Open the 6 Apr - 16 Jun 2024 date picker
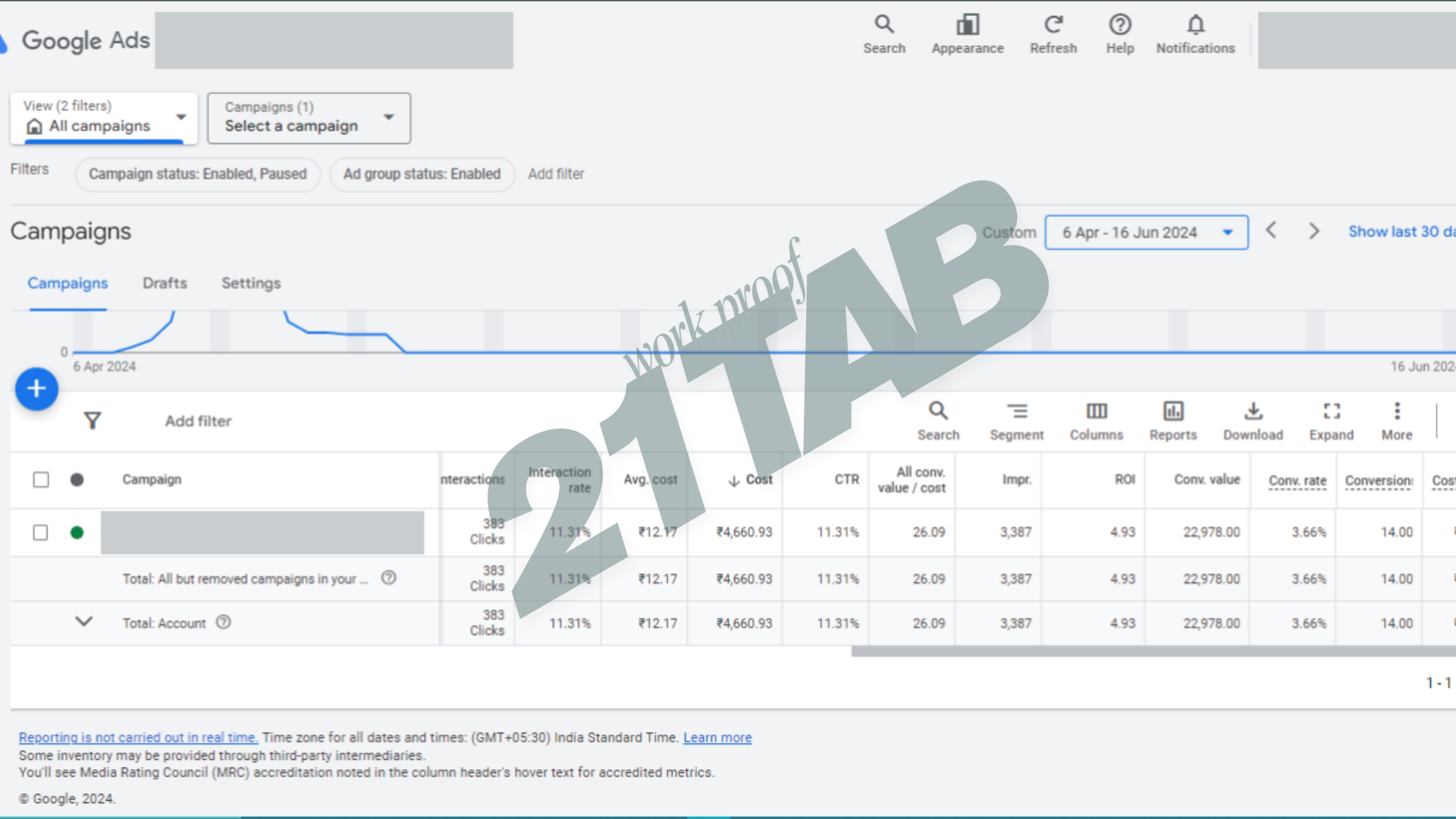 [1146, 233]
